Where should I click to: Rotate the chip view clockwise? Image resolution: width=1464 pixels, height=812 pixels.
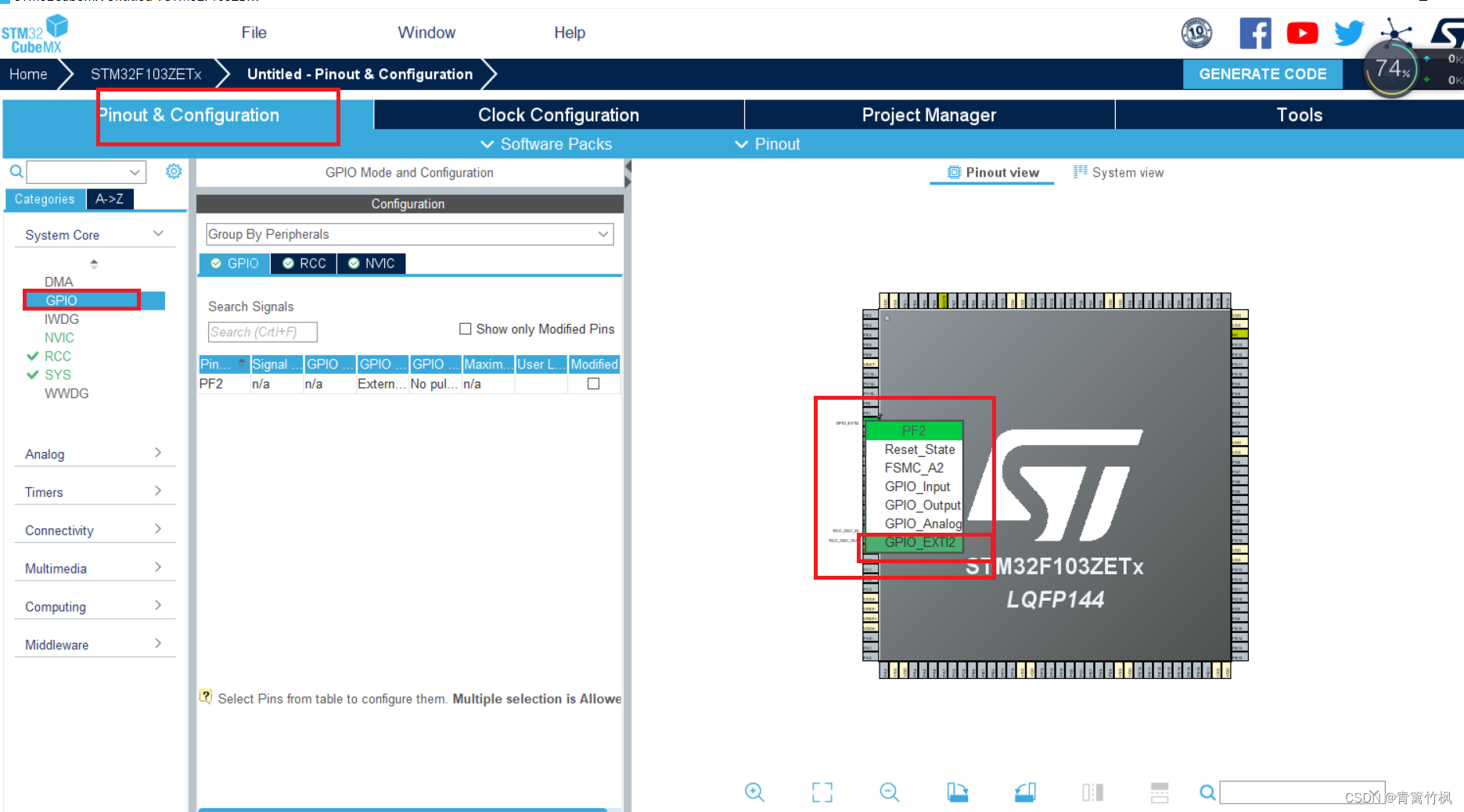957,792
